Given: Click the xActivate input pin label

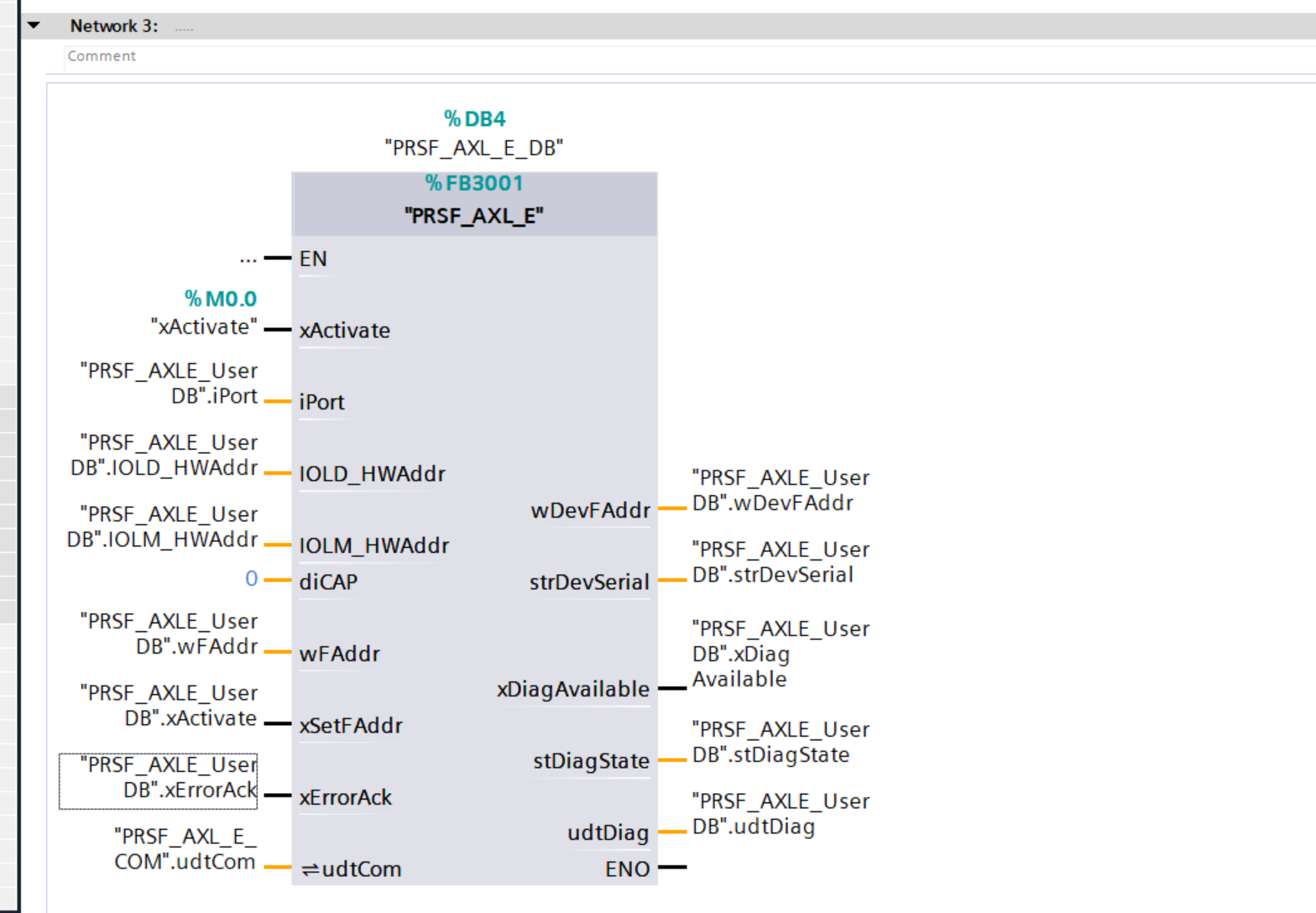Looking at the screenshot, I should point(345,331).
